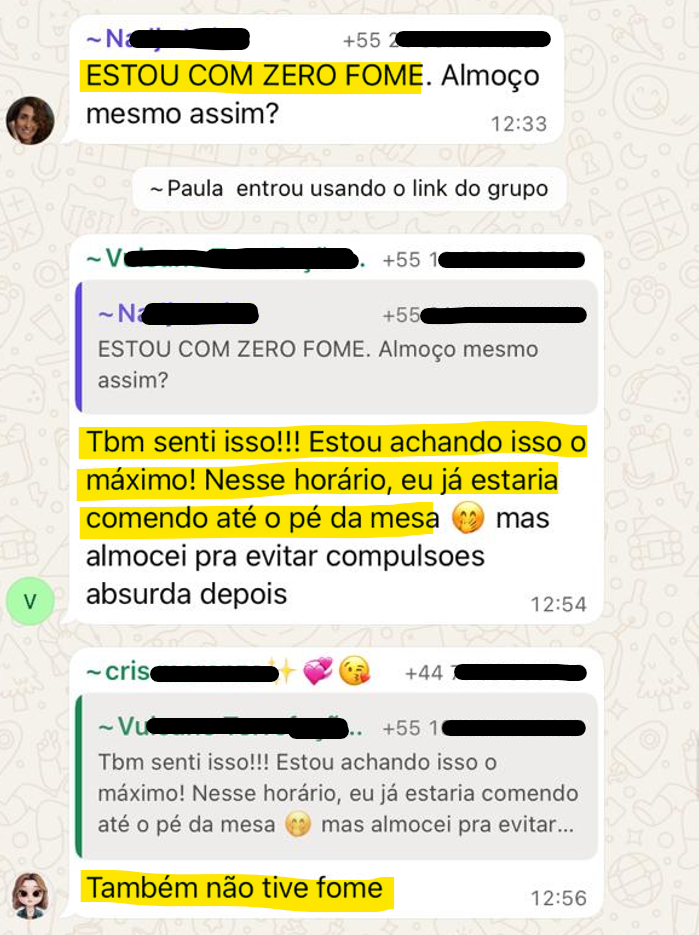Tap the 12:33 timestamp on first message
Screen dimensions: 699x935
[x=518, y=124]
